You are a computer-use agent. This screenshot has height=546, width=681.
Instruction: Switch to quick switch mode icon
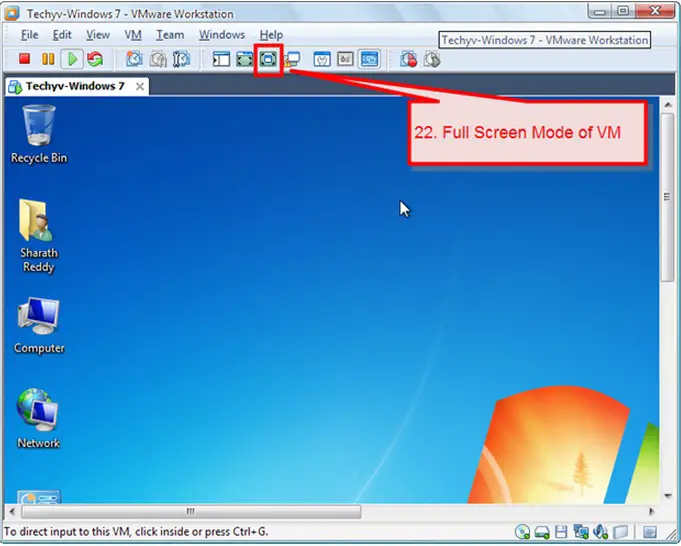pos(245,59)
